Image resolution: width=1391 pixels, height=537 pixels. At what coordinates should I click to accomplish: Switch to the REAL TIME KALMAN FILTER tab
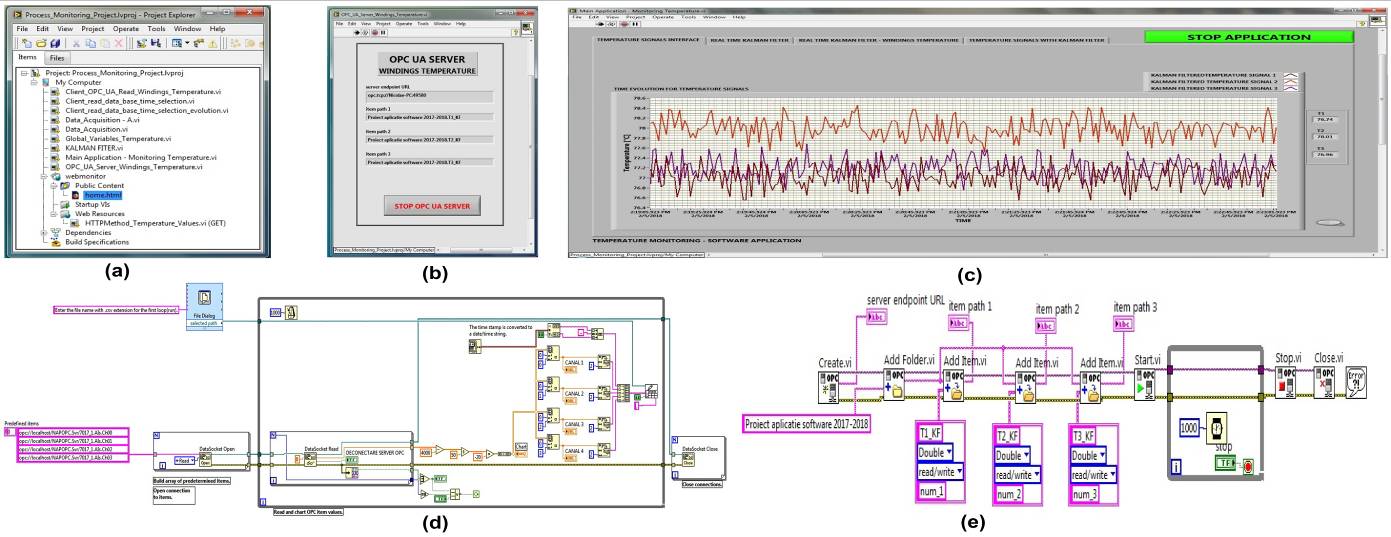pyautogui.click(x=750, y=40)
